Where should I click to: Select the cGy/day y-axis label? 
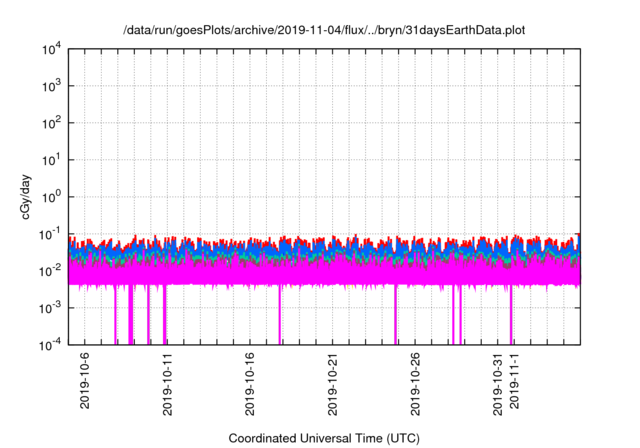click(26, 197)
